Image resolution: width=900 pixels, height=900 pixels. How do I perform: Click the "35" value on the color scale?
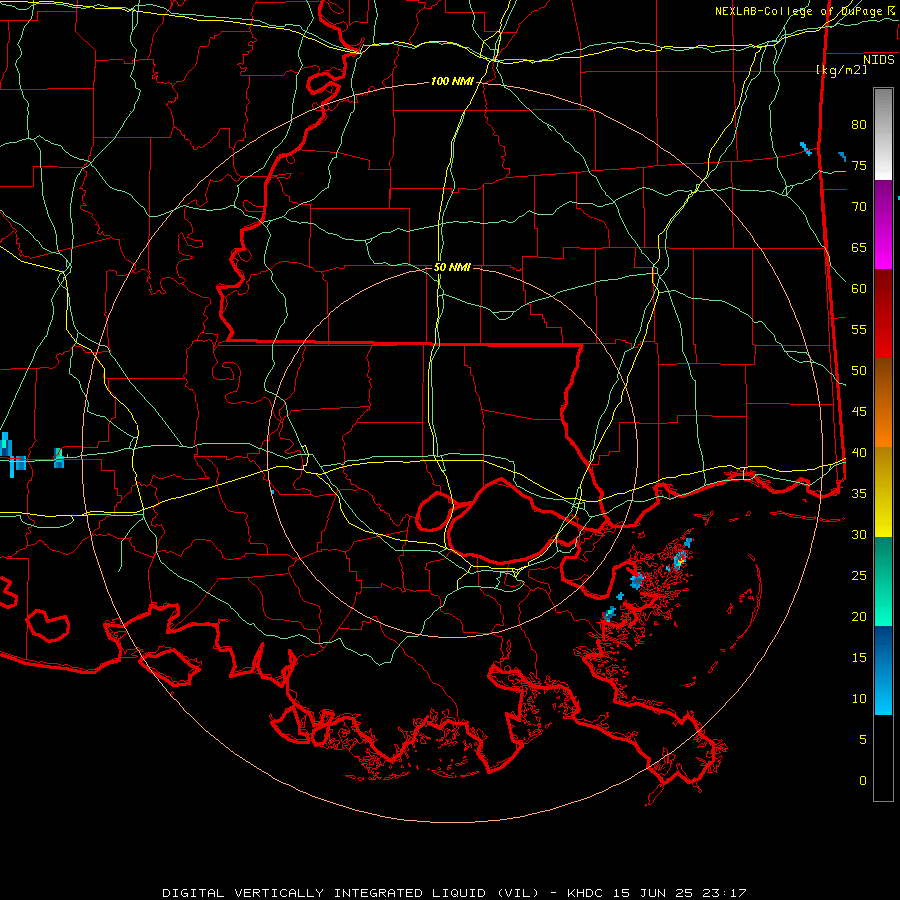(859, 494)
